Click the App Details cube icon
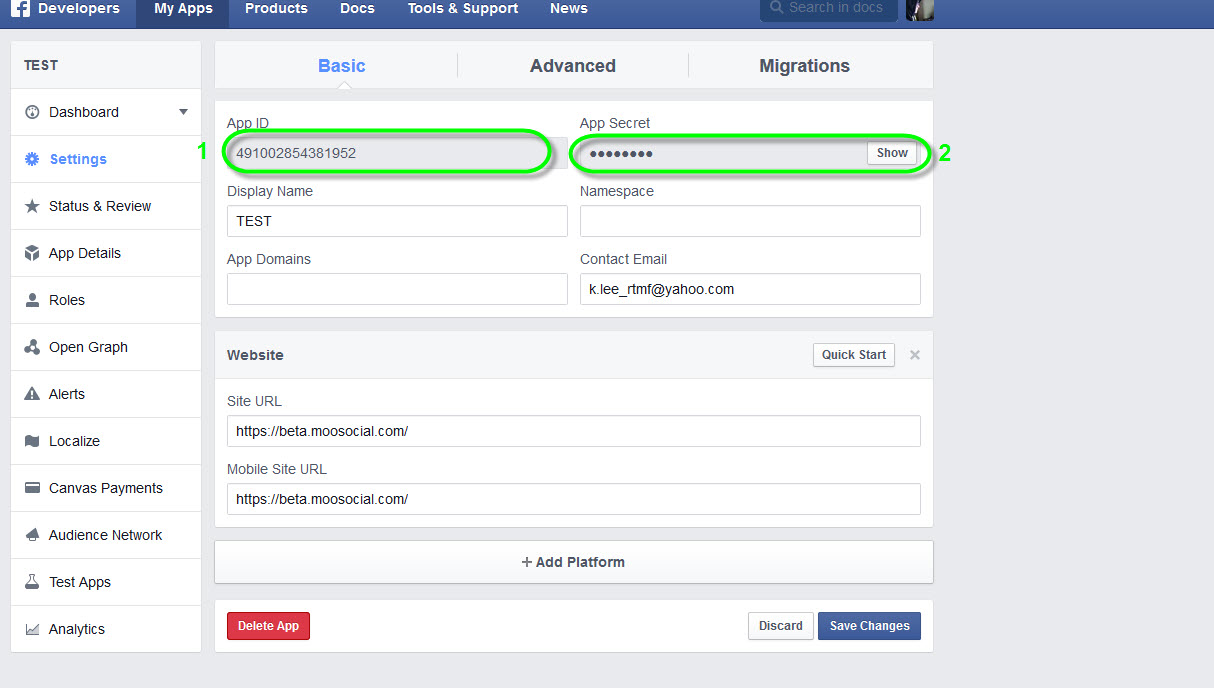Screen dimensions: 1214x688 tap(32, 253)
